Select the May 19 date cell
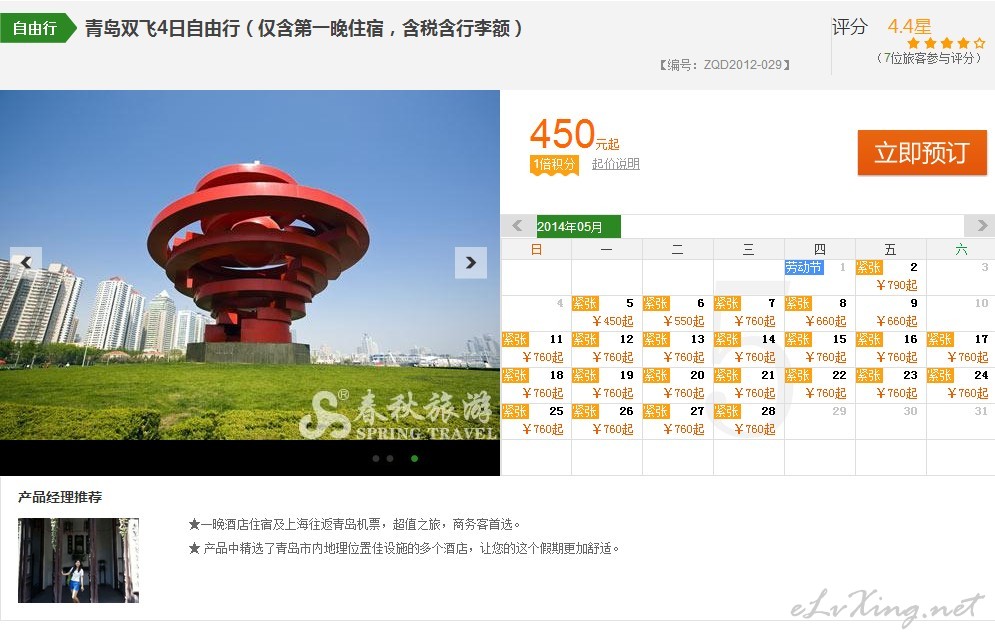This screenshot has width=995, height=641. 607,385
